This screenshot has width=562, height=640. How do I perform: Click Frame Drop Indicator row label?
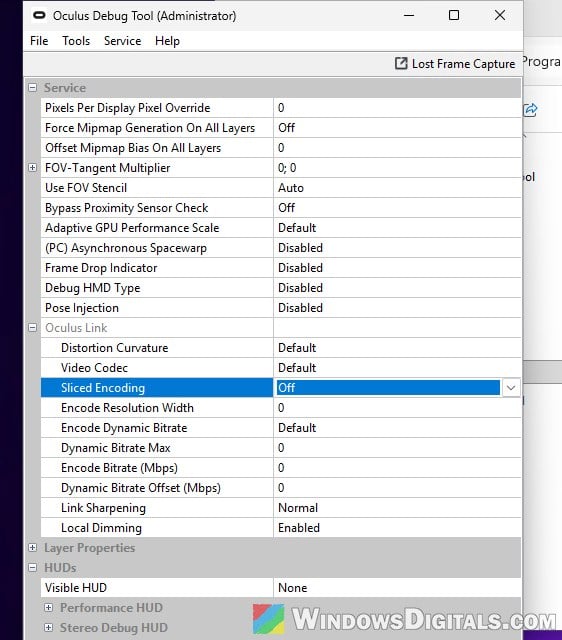pyautogui.click(x=101, y=268)
